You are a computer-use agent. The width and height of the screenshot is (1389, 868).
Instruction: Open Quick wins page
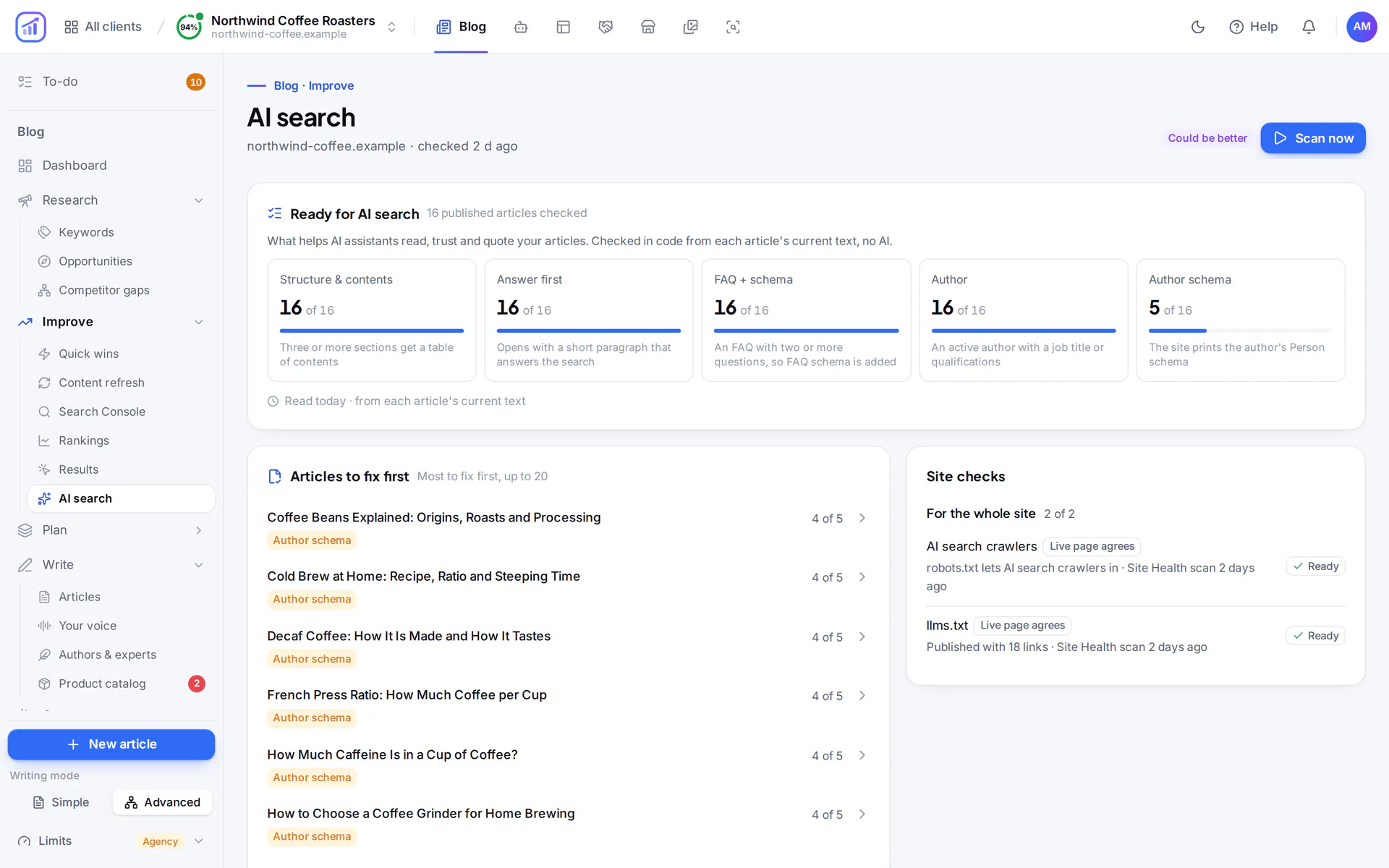[121, 354]
